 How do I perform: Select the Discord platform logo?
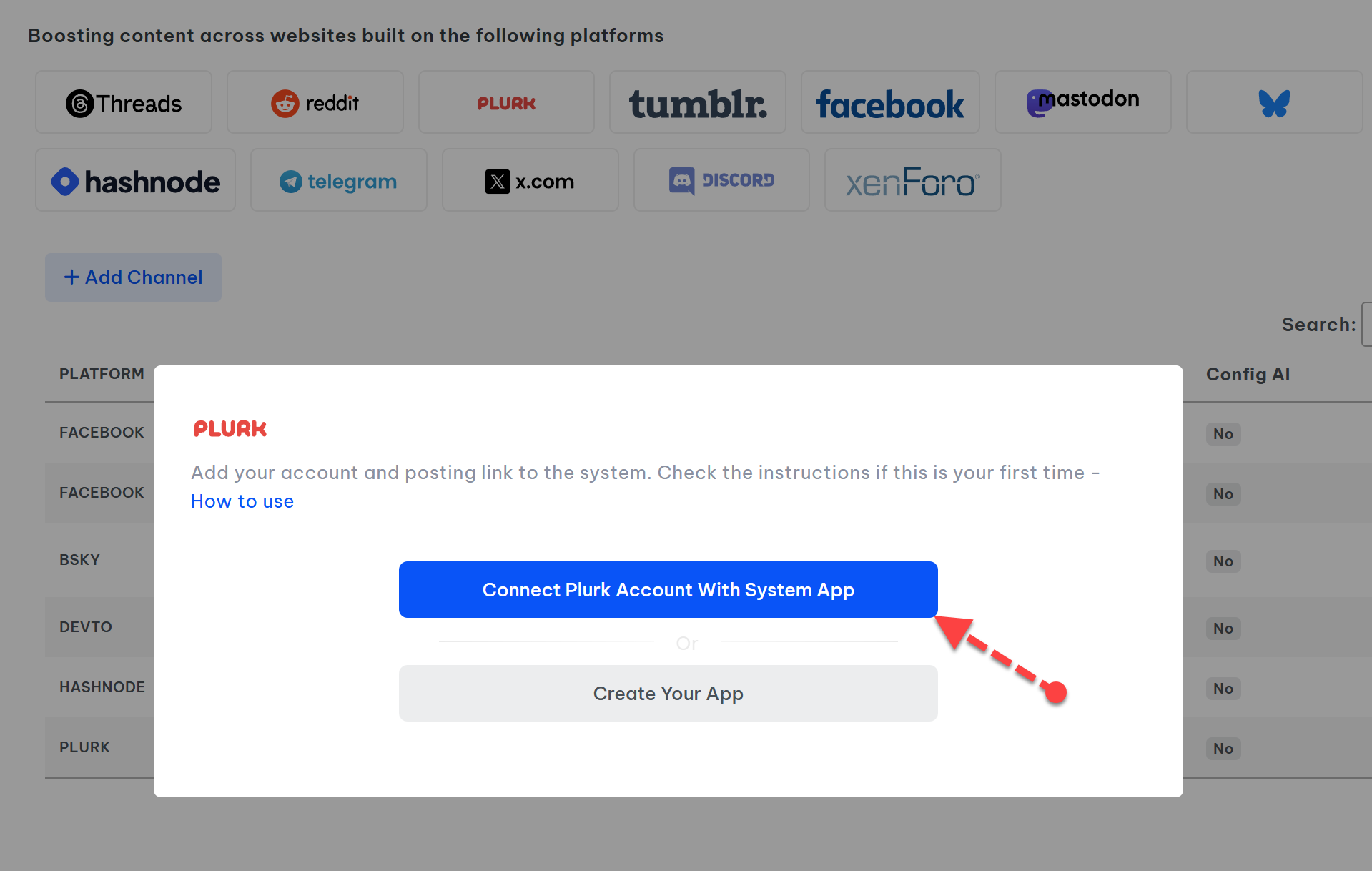tap(721, 180)
